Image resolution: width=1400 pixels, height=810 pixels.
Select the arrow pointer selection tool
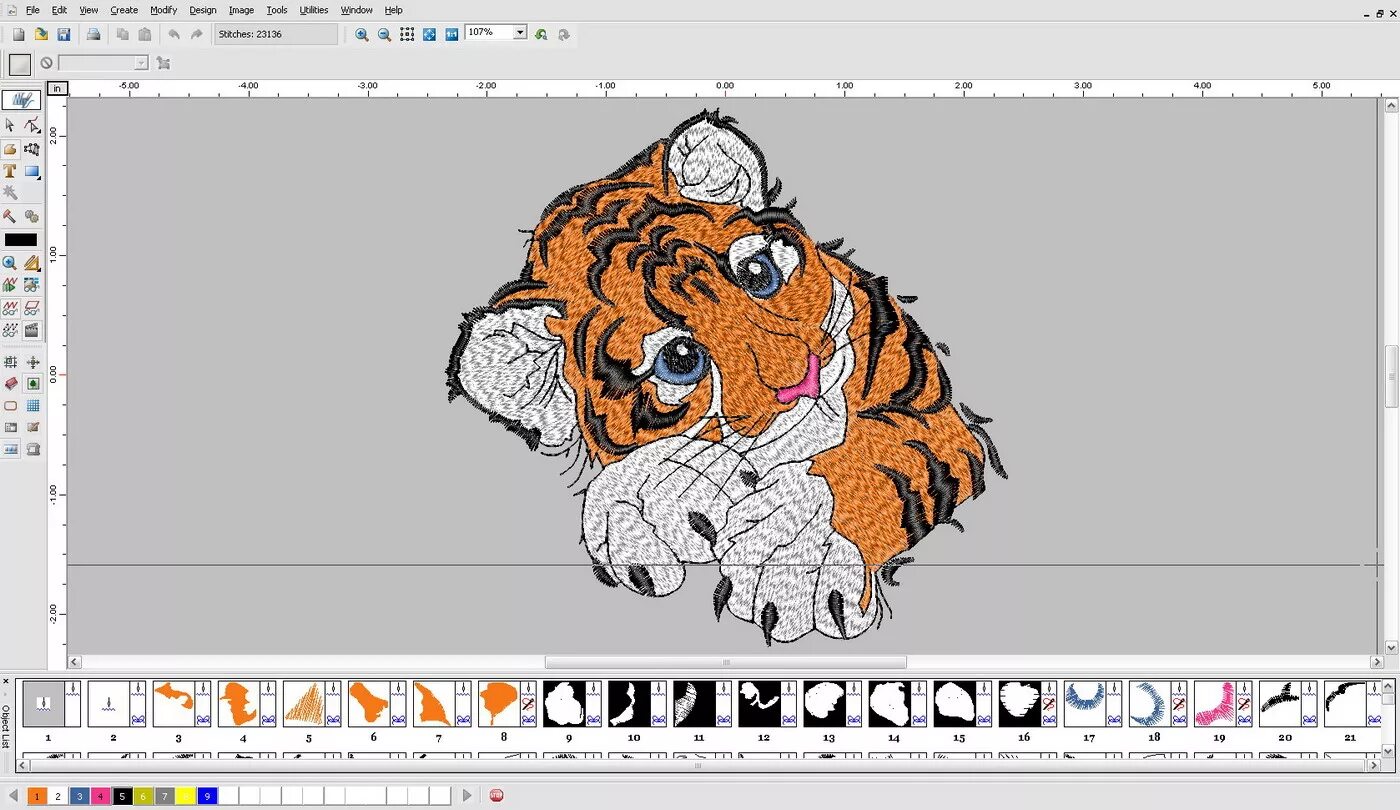click(10, 125)
